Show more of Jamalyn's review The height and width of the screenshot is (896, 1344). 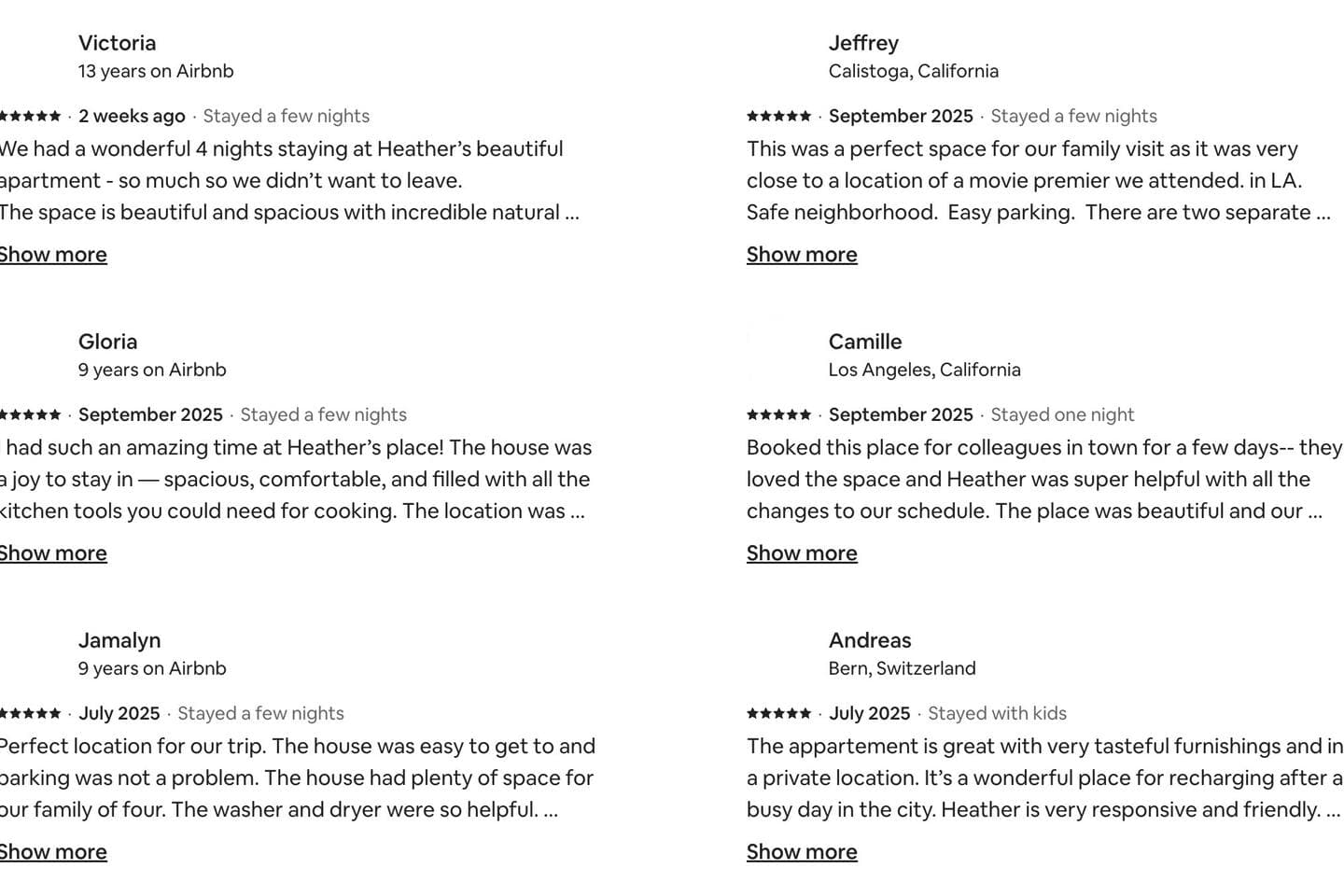52,852
